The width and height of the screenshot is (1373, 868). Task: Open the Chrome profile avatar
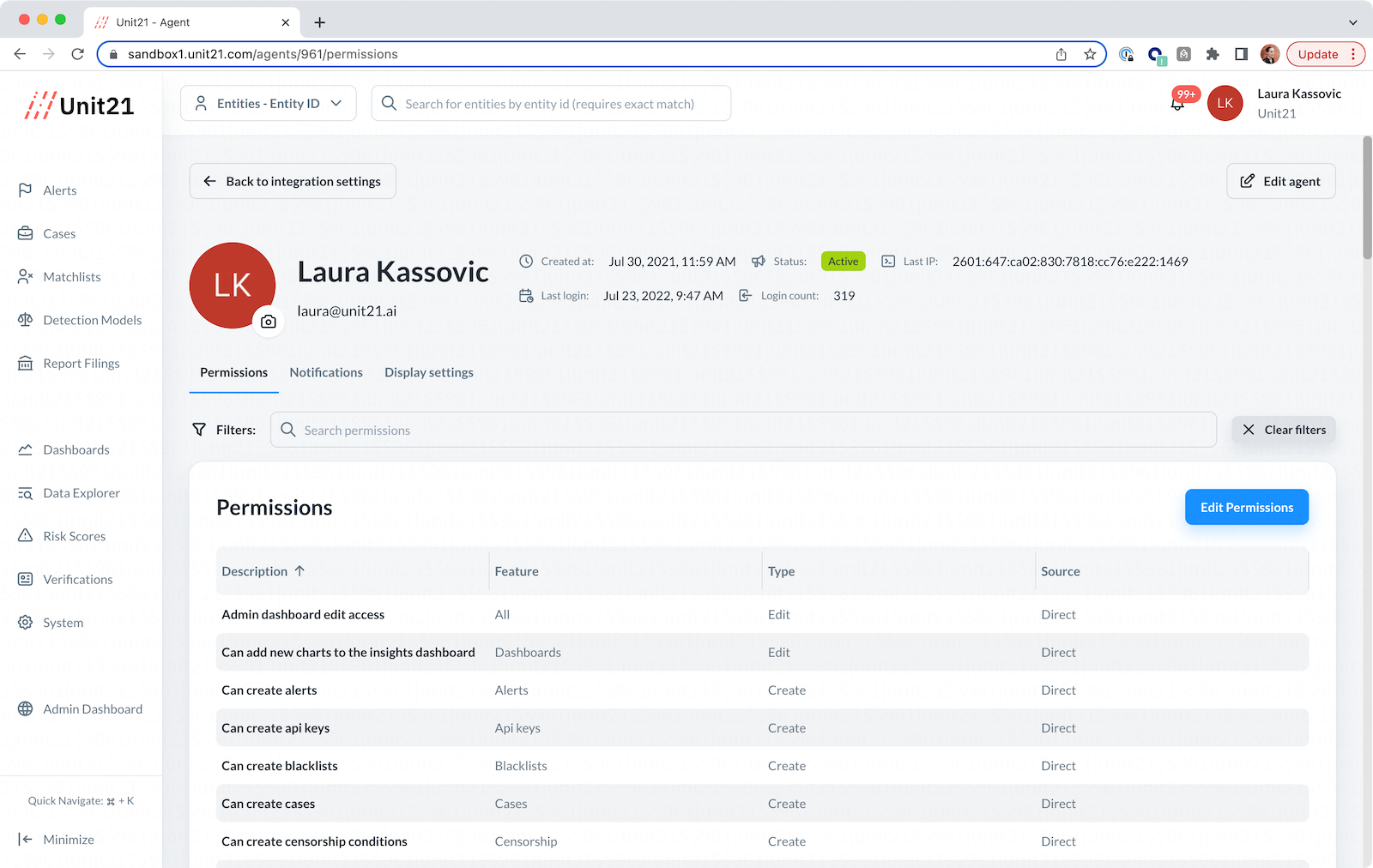click(1270, 54)
